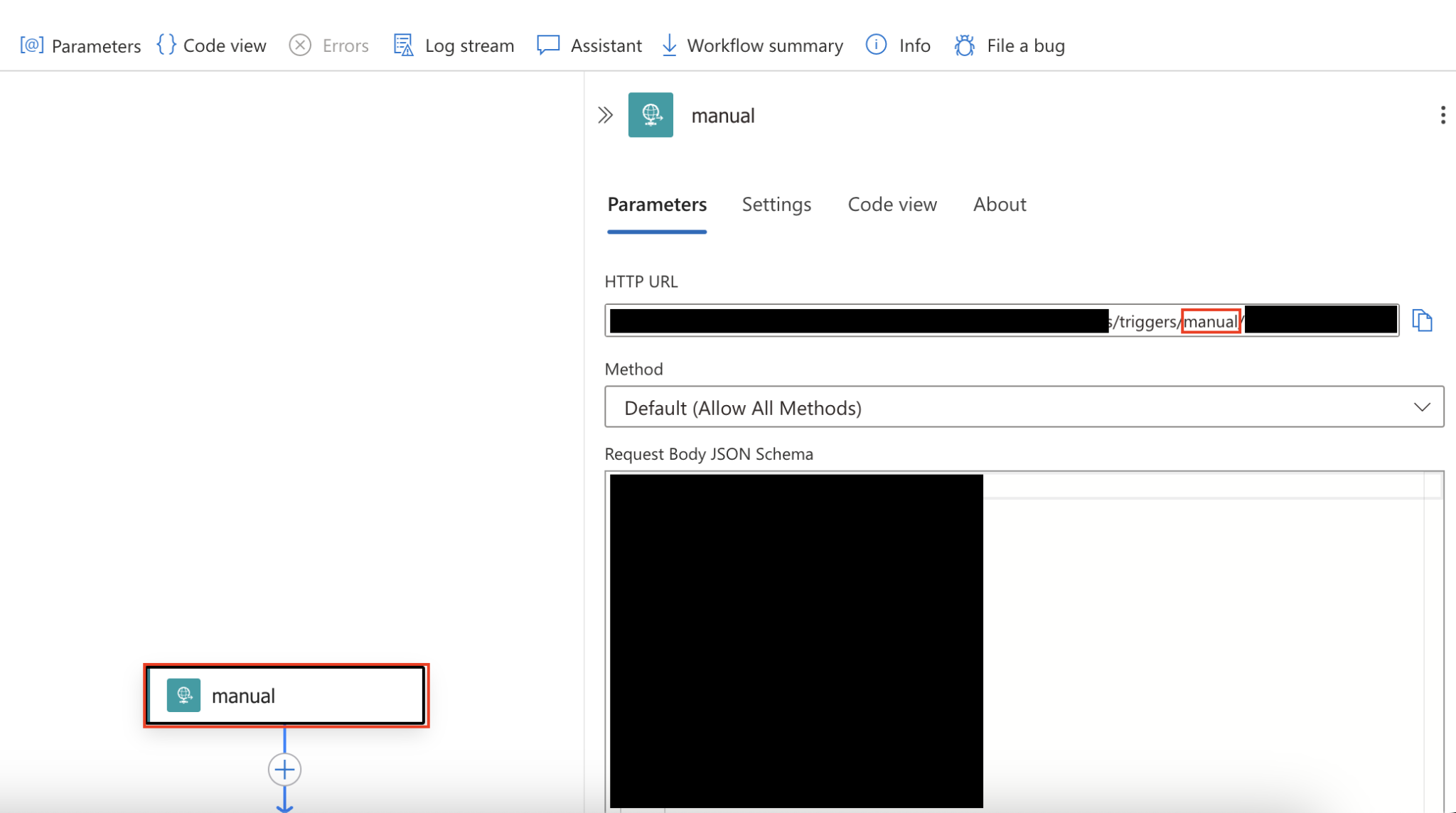Open the Info panel
The image size is (1456, 813).
click(x=897, y=45)
